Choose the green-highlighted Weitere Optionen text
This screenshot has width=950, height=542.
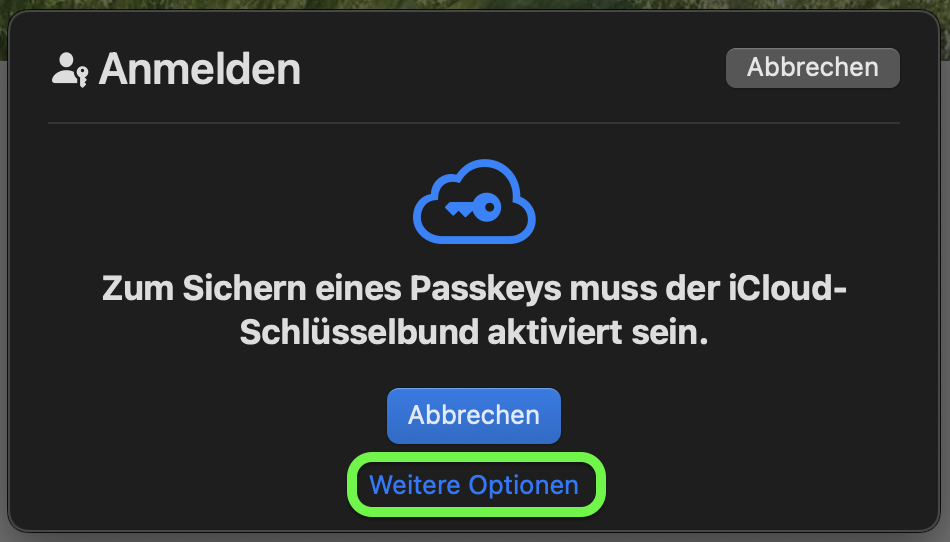[474, 485]
